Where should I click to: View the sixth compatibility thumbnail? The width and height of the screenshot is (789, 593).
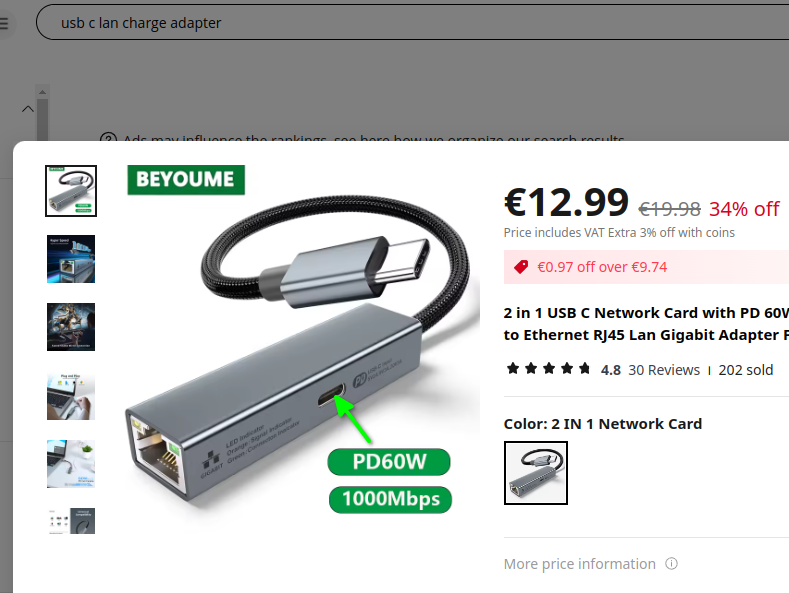pos(71,521)
